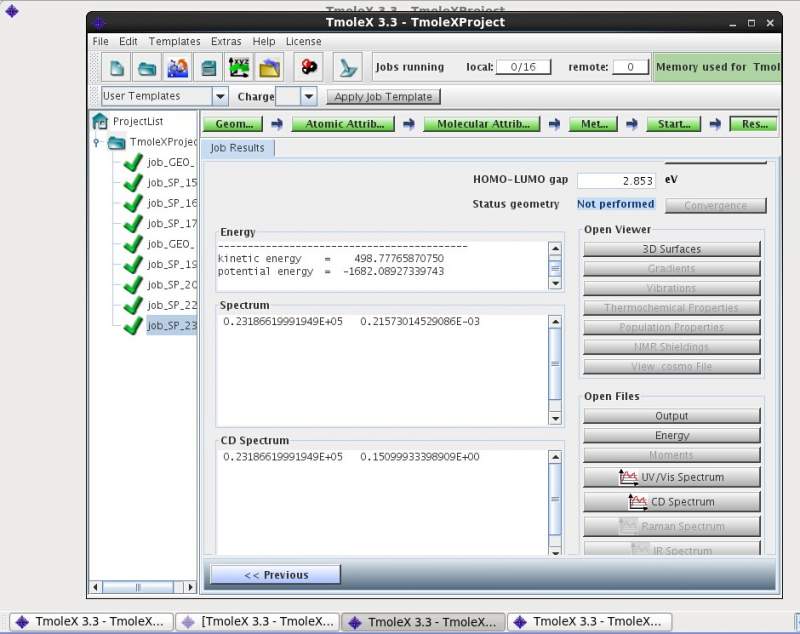Click the yellow folder toolbar icon
This screenshot has height=634, width=800.
[x=269, y=67]
